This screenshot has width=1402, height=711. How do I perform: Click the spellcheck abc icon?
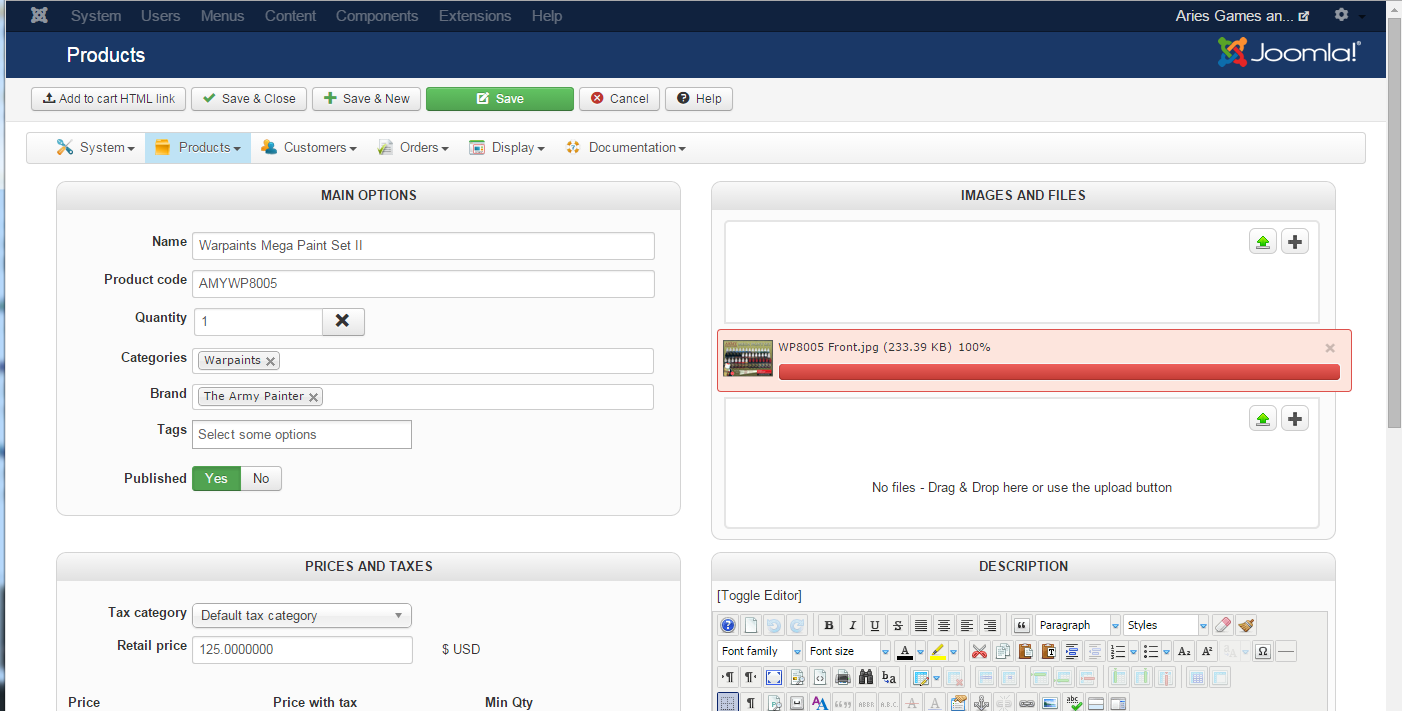pyautogui.click(x=1073, y=703)
